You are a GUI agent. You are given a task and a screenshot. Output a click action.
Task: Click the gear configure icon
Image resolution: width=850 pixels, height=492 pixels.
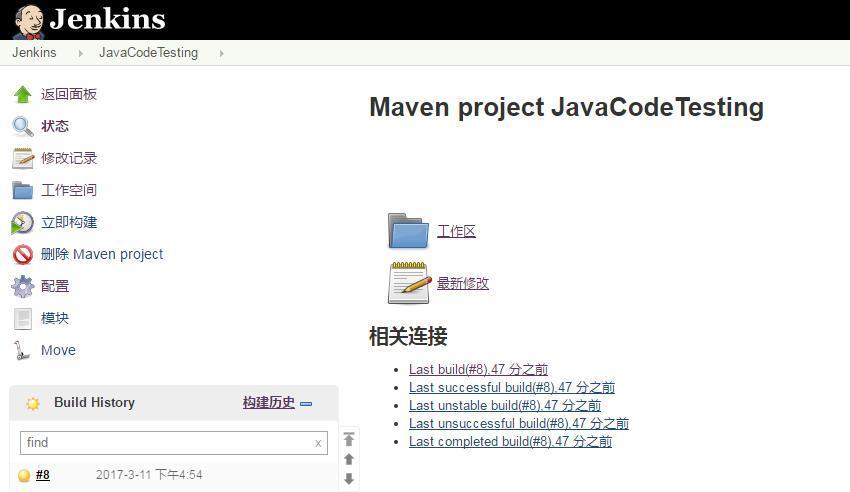click(22, 286)
